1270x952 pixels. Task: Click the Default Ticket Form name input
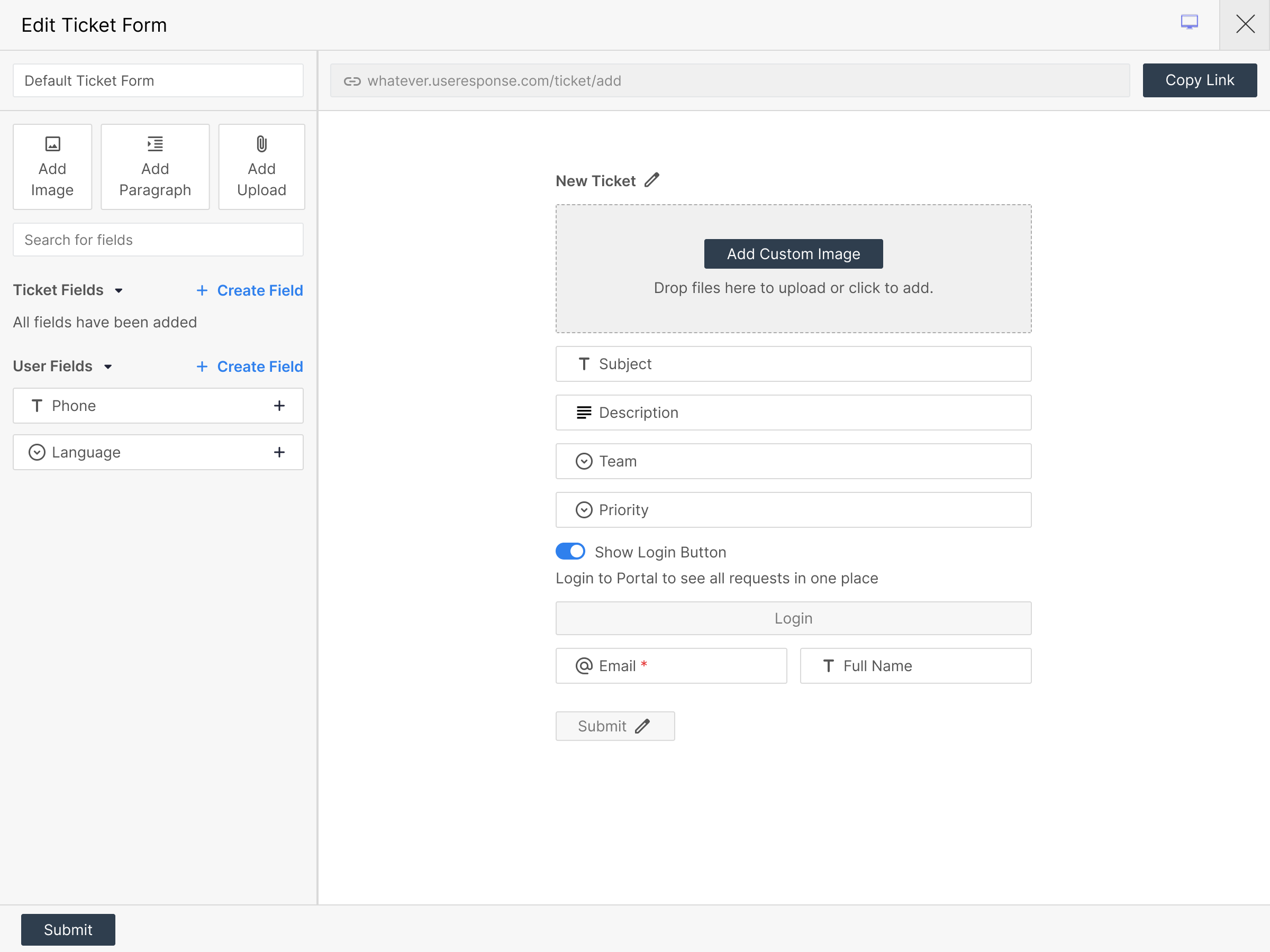[158, 80]
